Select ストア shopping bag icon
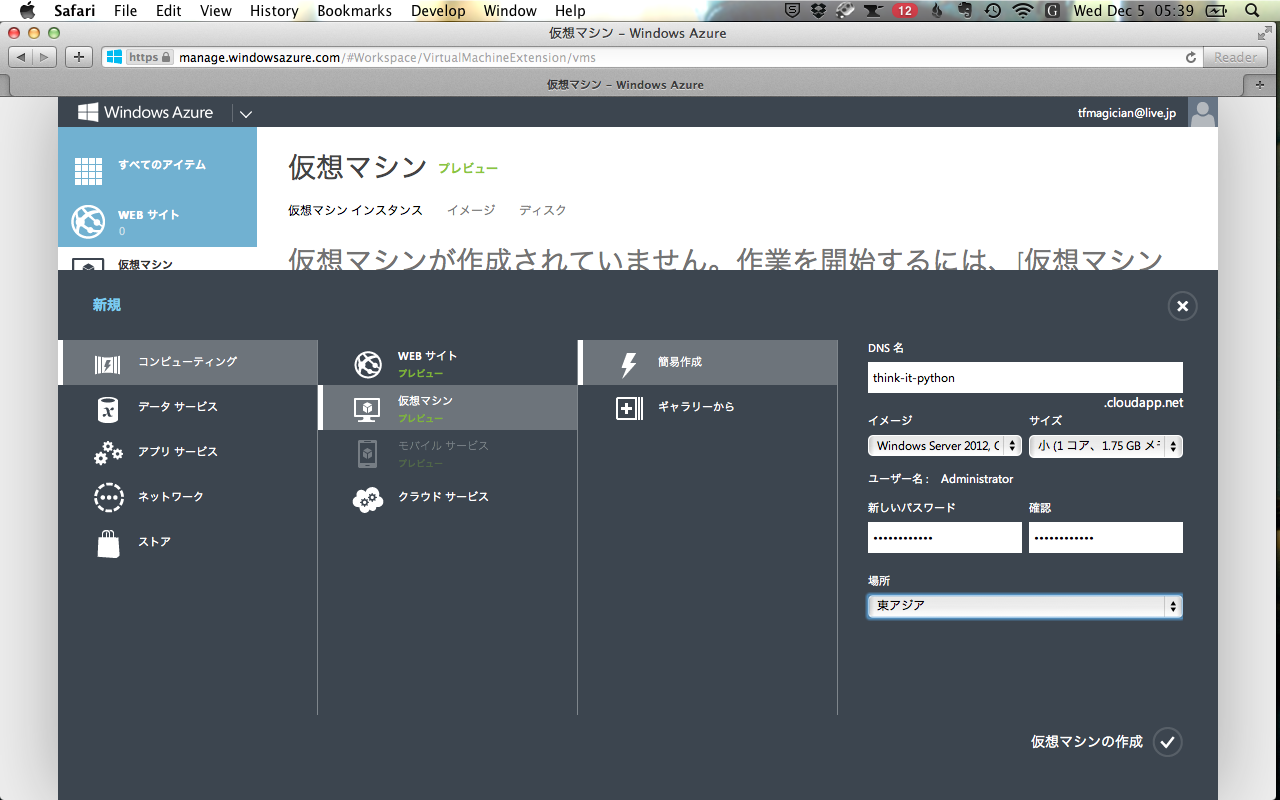Image resolution: width=1280 pixels, height=800 pixels. click(108, 543)
